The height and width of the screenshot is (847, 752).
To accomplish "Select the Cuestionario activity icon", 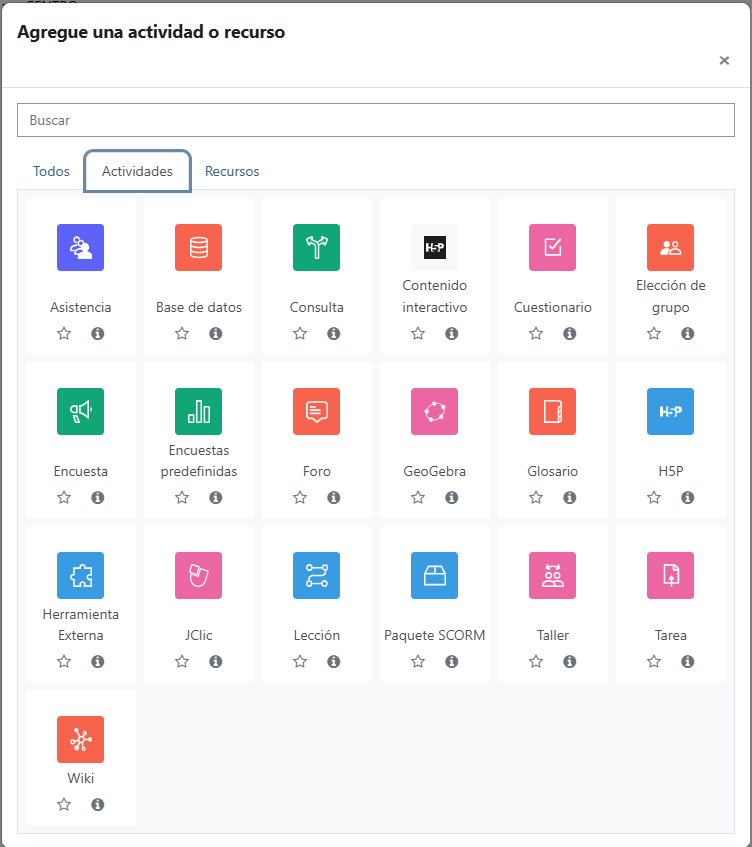I will tap(553, 247).
